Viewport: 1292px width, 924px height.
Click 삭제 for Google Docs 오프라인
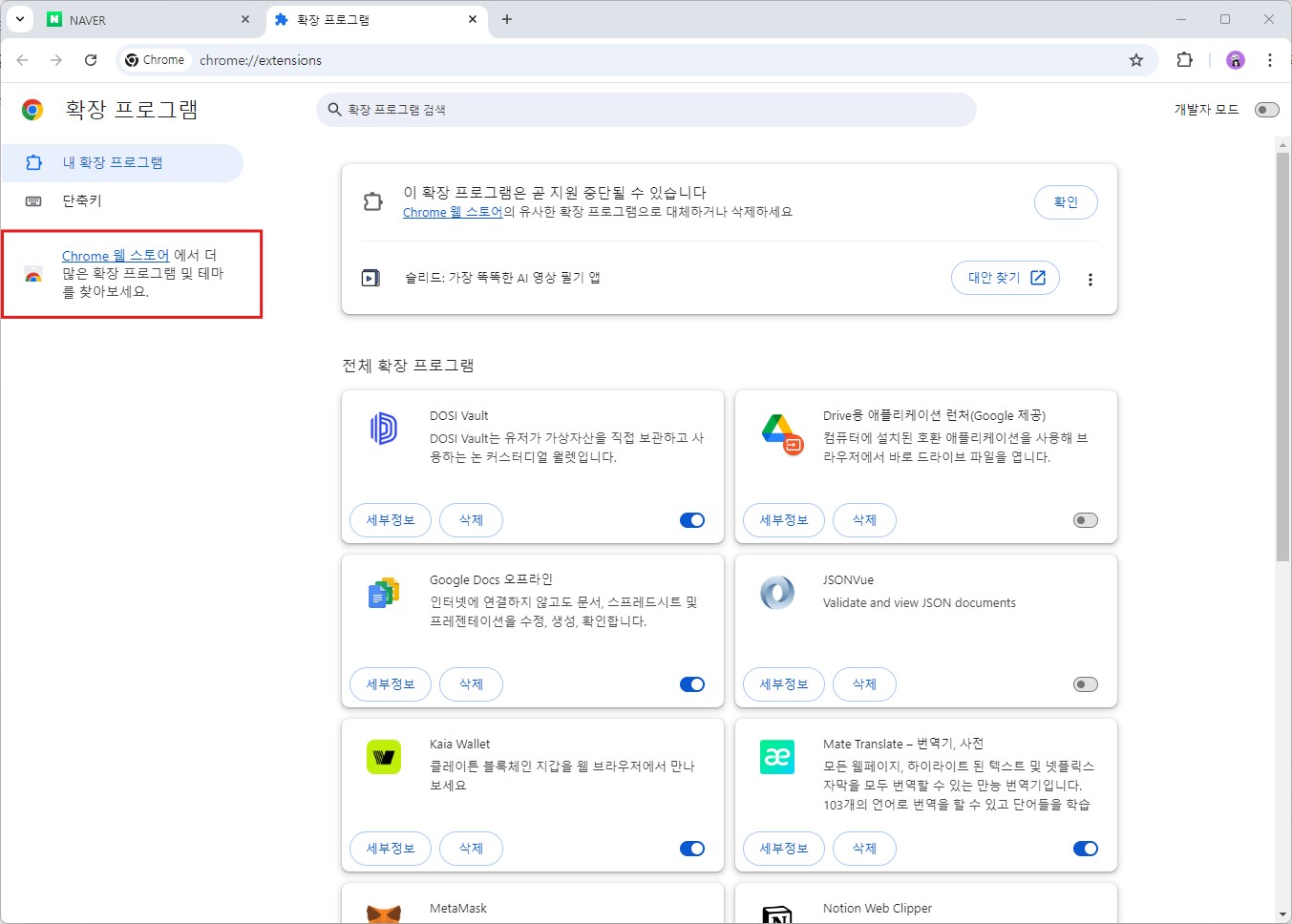471,684
